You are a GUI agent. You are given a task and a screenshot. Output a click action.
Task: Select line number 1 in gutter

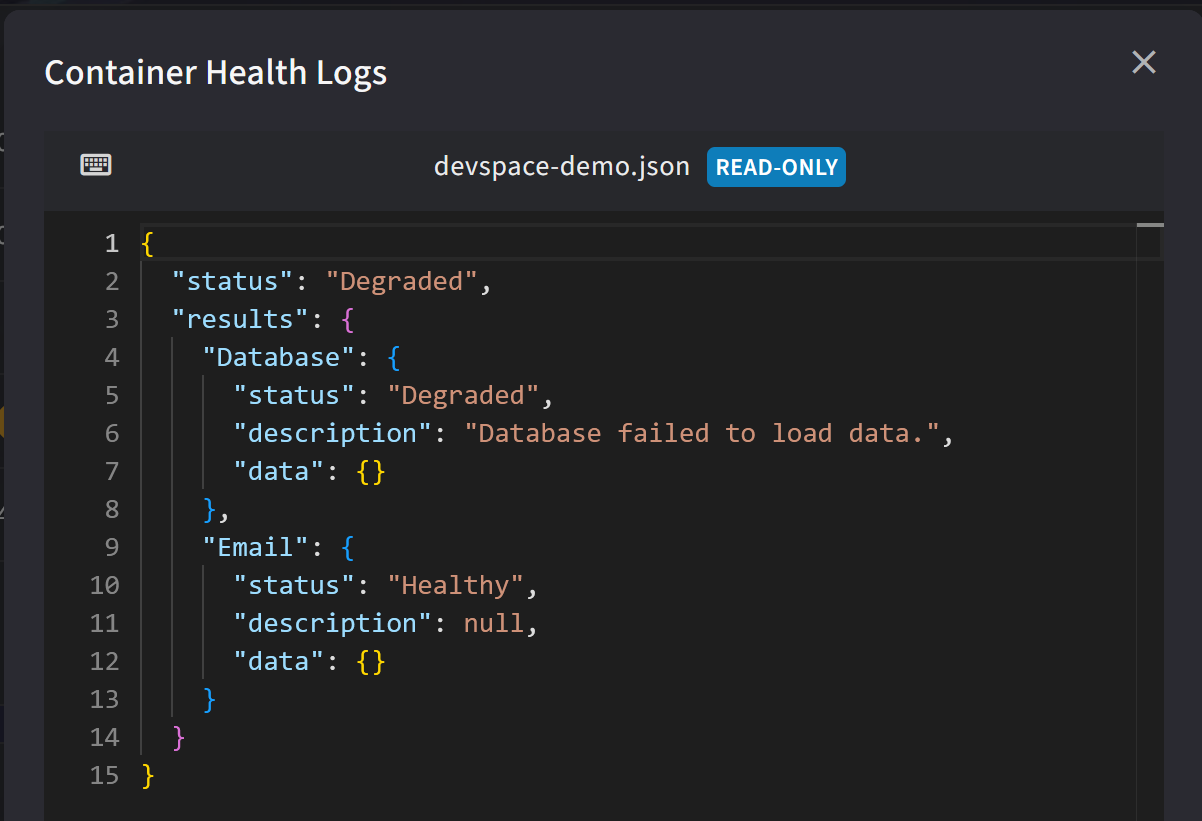110,243
